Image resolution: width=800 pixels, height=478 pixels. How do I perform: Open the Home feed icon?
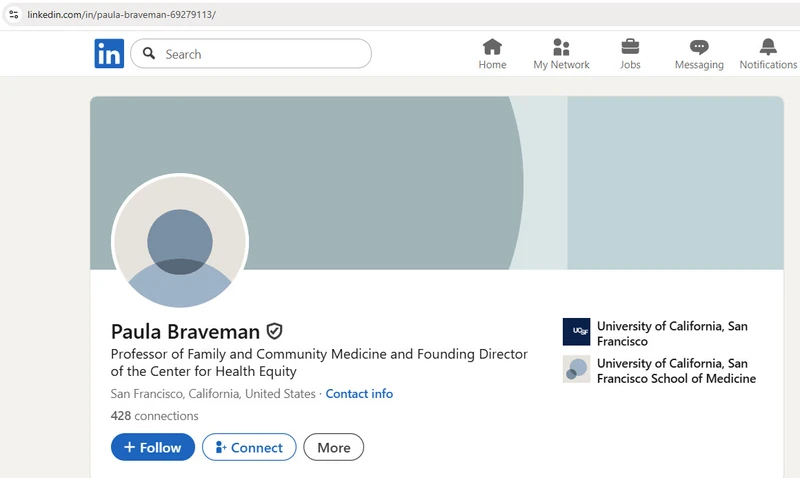pyautogui.click(x=492, y=47)
